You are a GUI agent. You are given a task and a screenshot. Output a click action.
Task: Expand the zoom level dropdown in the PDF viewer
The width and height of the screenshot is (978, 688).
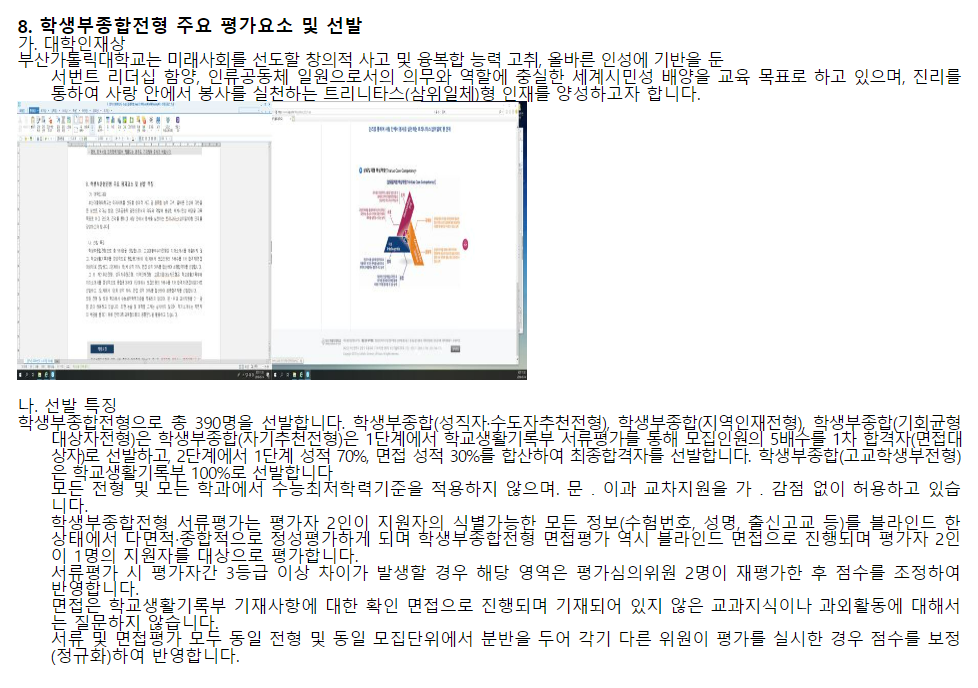pyautogui.click(x=293, y=118)
